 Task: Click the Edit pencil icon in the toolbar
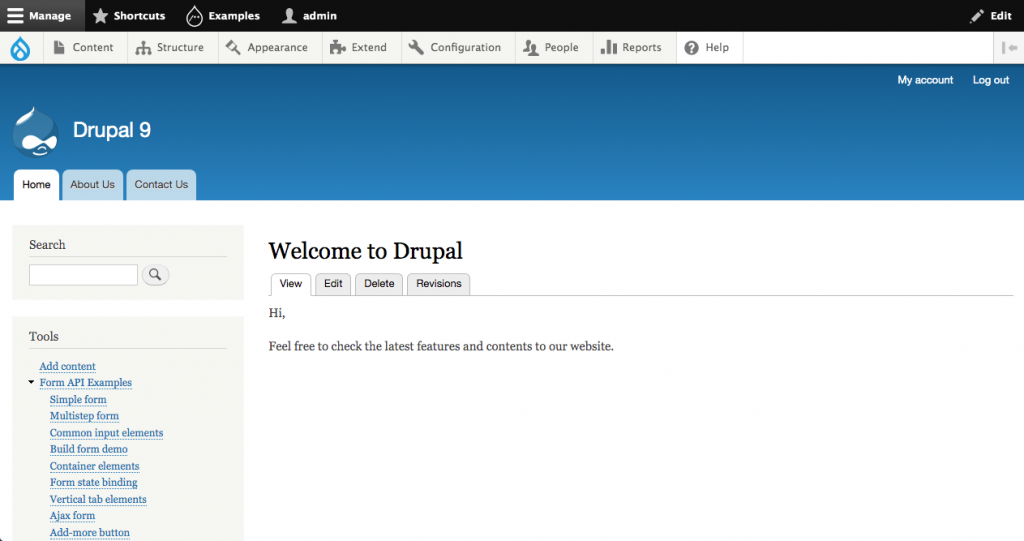[977, 16]
